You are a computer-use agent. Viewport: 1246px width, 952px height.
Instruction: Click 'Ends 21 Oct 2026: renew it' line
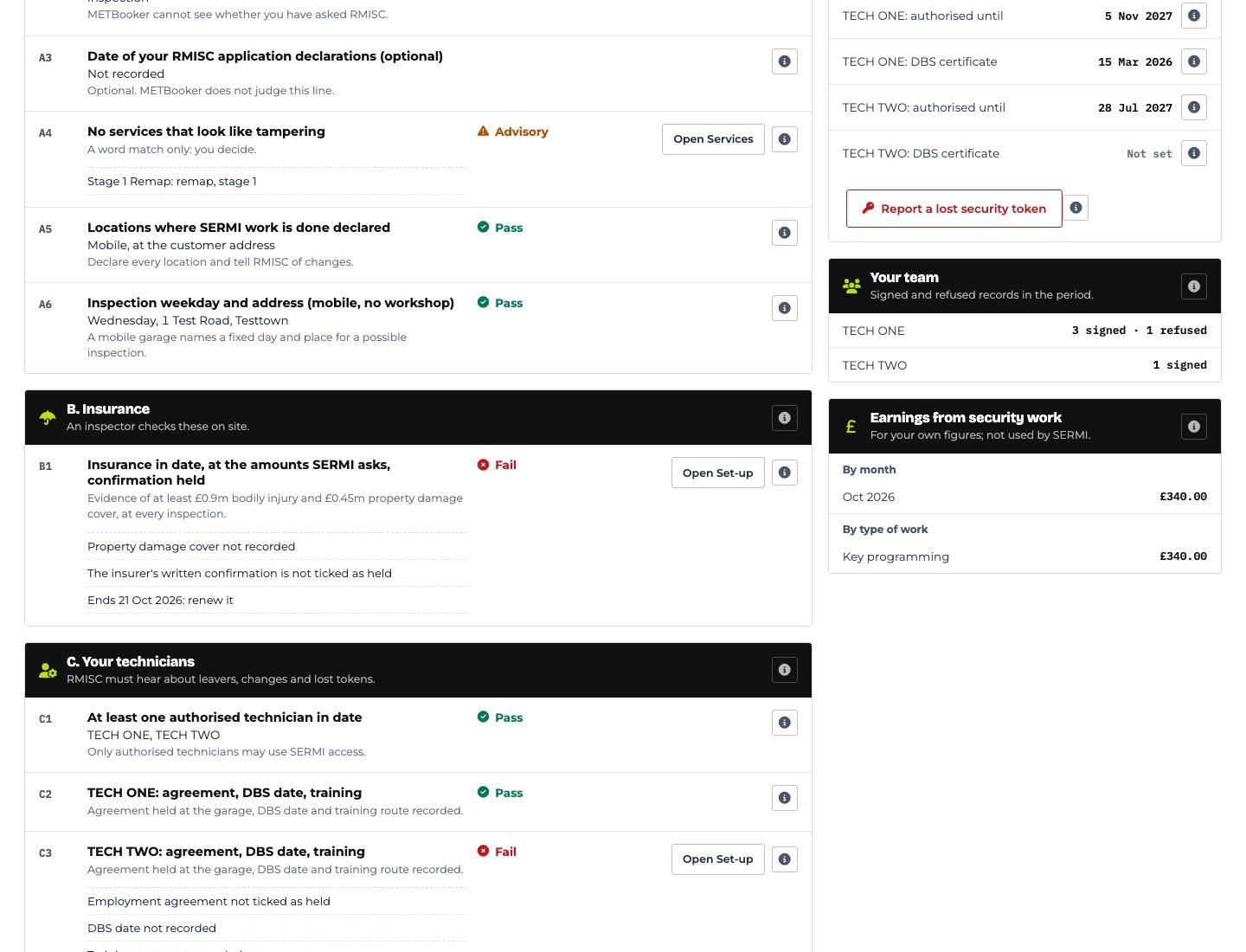click(160, 600)
